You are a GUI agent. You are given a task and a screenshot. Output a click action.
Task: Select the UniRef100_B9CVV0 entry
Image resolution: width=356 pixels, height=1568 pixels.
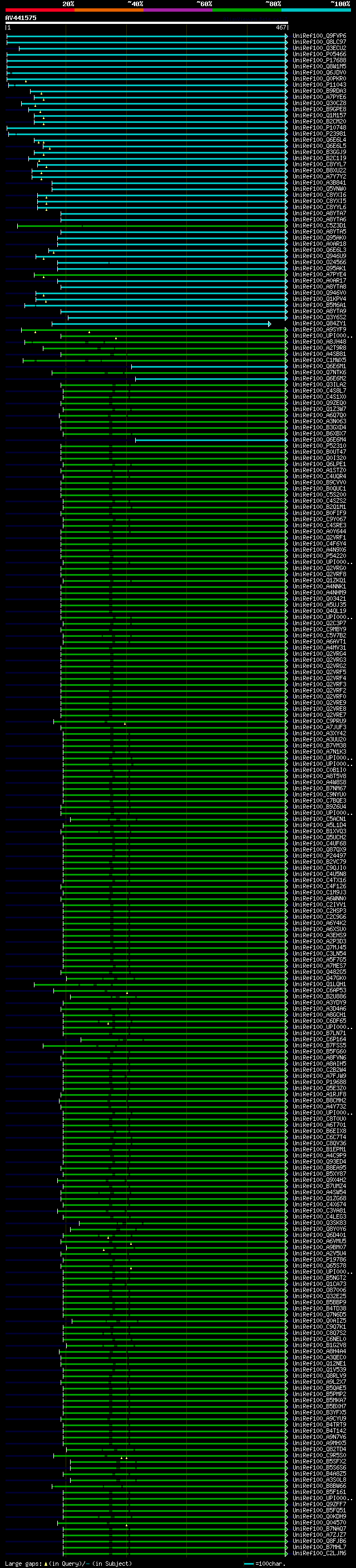319,483
